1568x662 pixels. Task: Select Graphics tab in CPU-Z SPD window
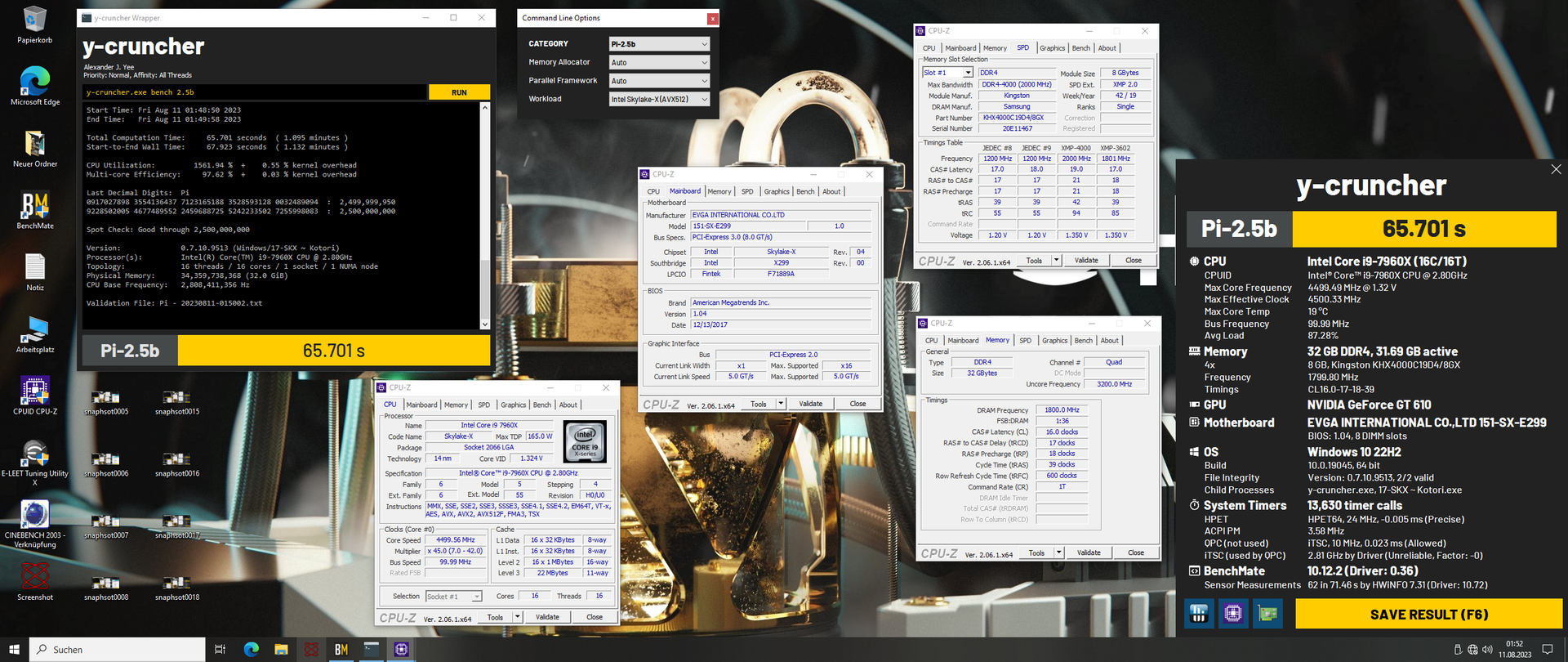pyautogui.click(x=1052, y=48)
